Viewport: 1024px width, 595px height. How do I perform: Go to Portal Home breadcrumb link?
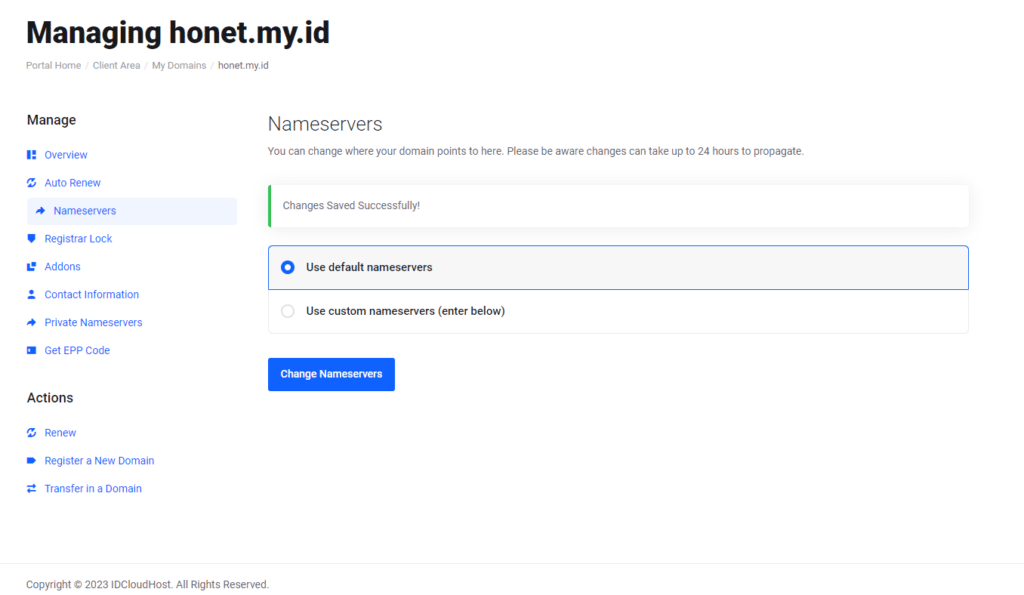[x=53, y=66]
